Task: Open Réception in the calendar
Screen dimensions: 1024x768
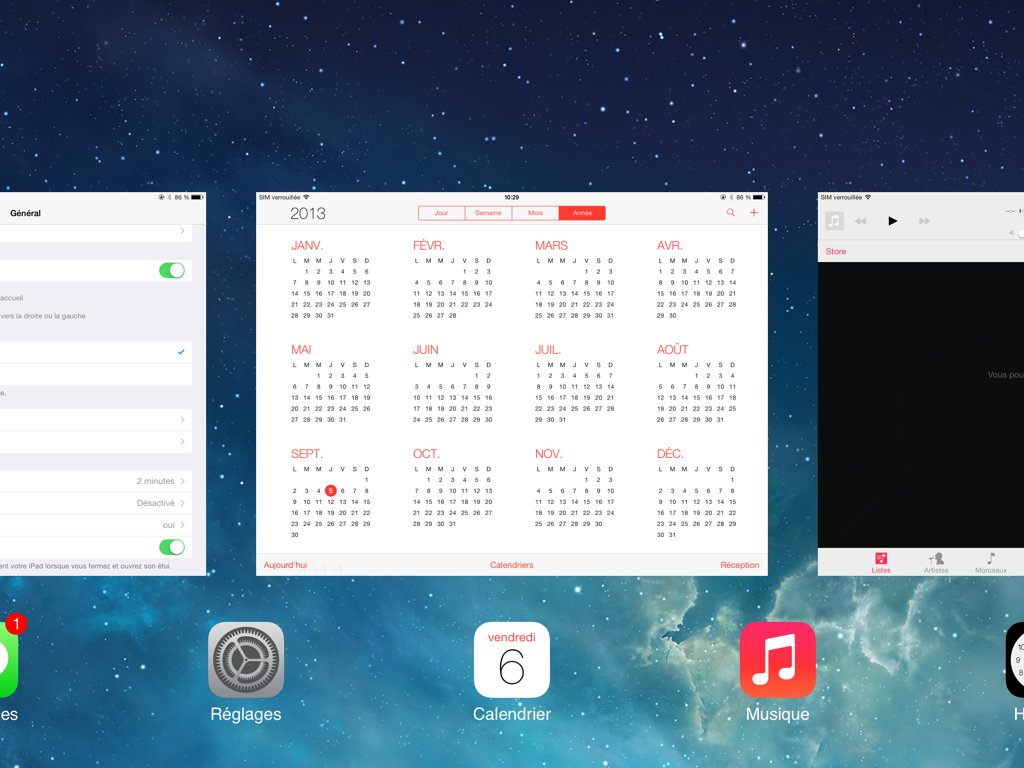Action: click(x=740, y=565)
